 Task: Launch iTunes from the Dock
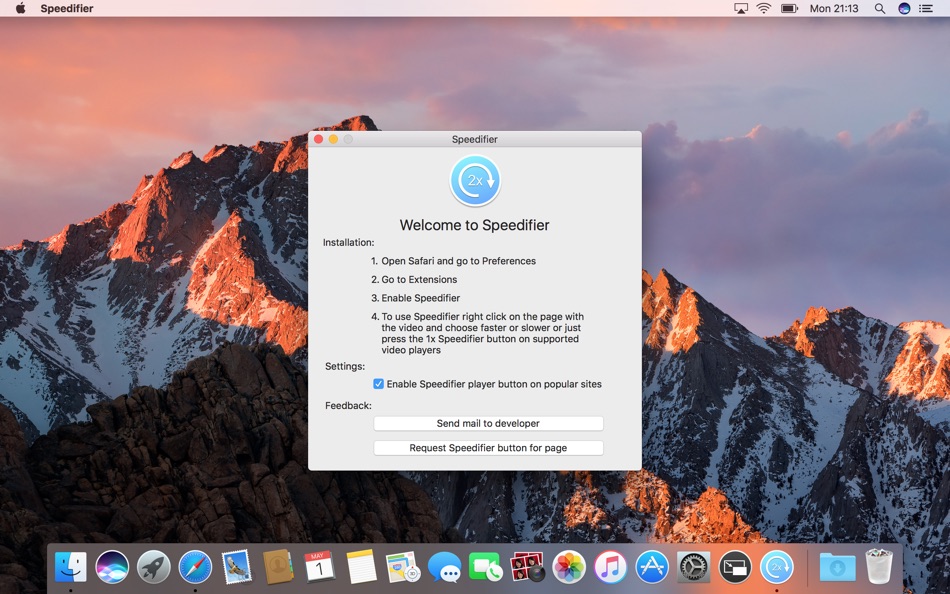[x=610, y=567]
